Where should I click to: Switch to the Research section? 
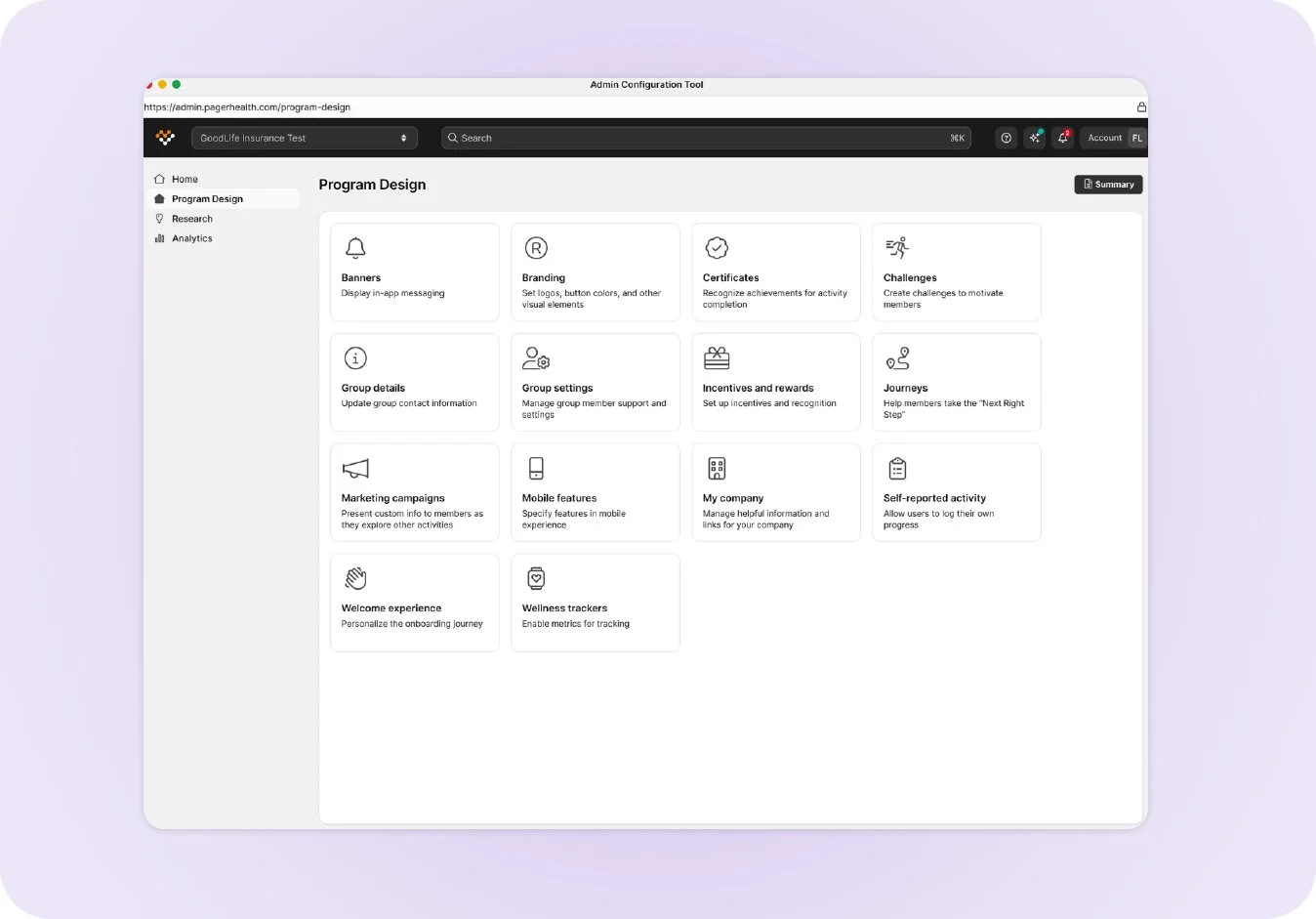[191, 218]
